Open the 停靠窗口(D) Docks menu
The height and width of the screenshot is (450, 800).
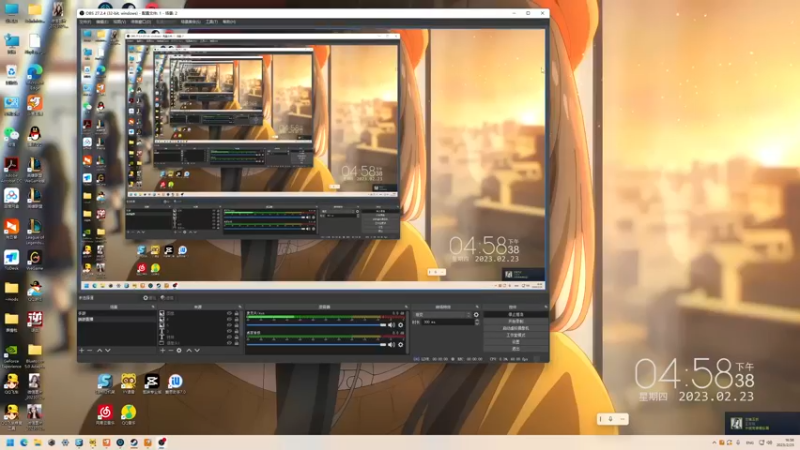tap(141, 22)
